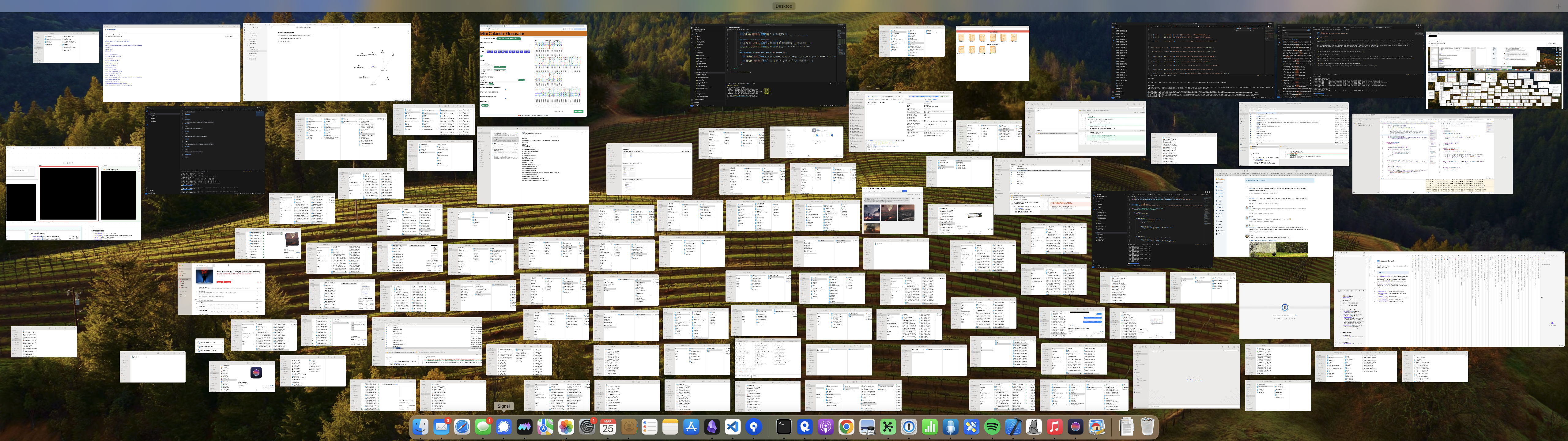Open Signal from the dock
Screen dimensions: 1568x441
tap(503, 427)
